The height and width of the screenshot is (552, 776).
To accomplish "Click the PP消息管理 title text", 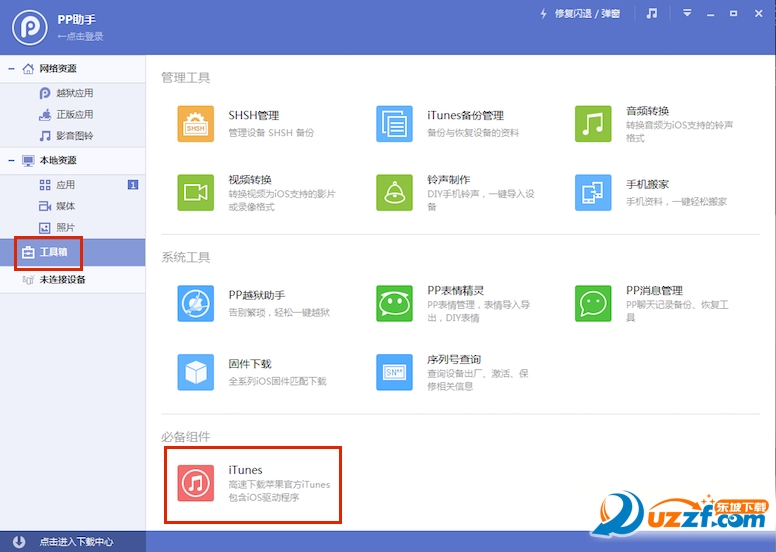I will pos(654,291).
